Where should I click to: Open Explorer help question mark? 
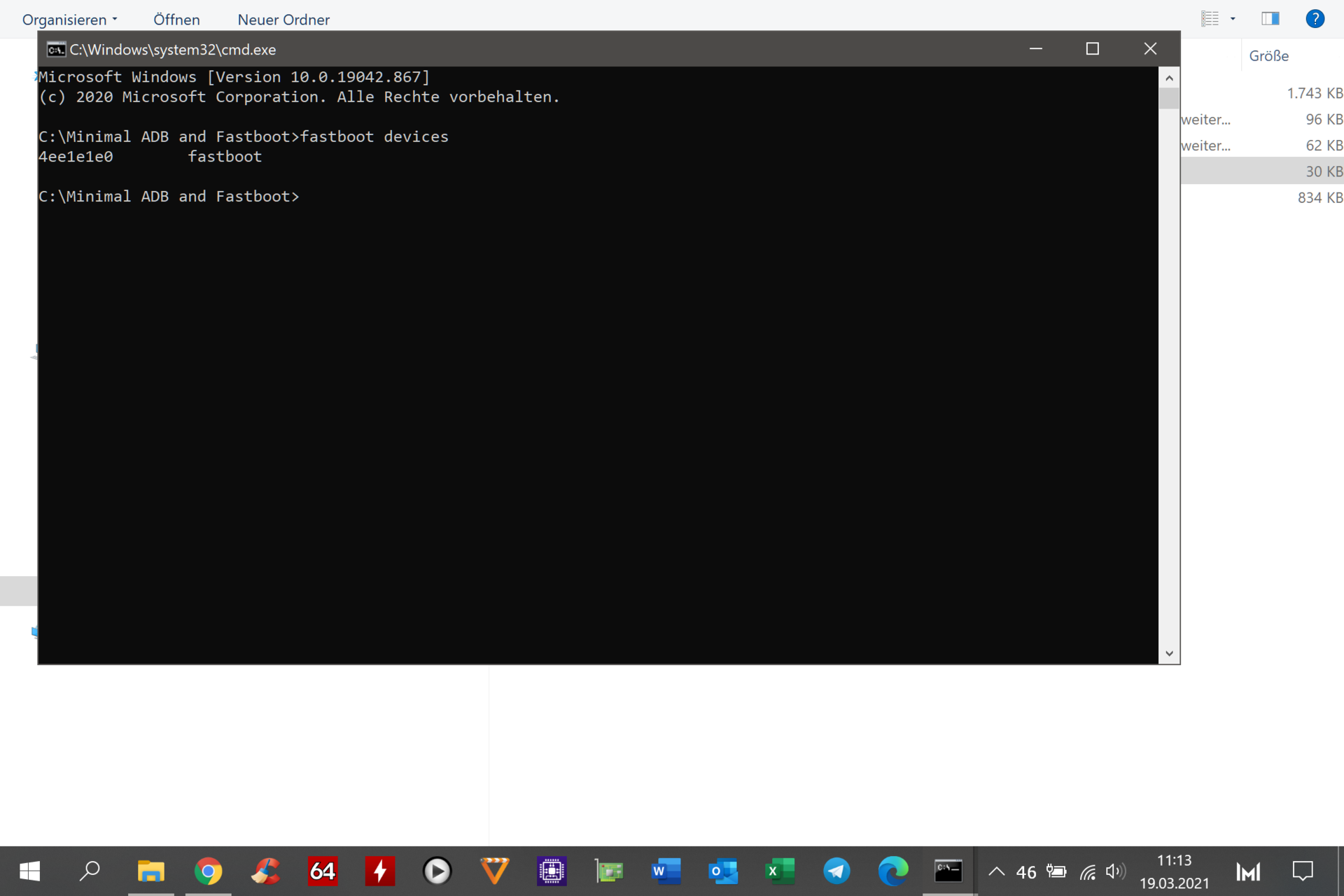tap(1315, 19)
